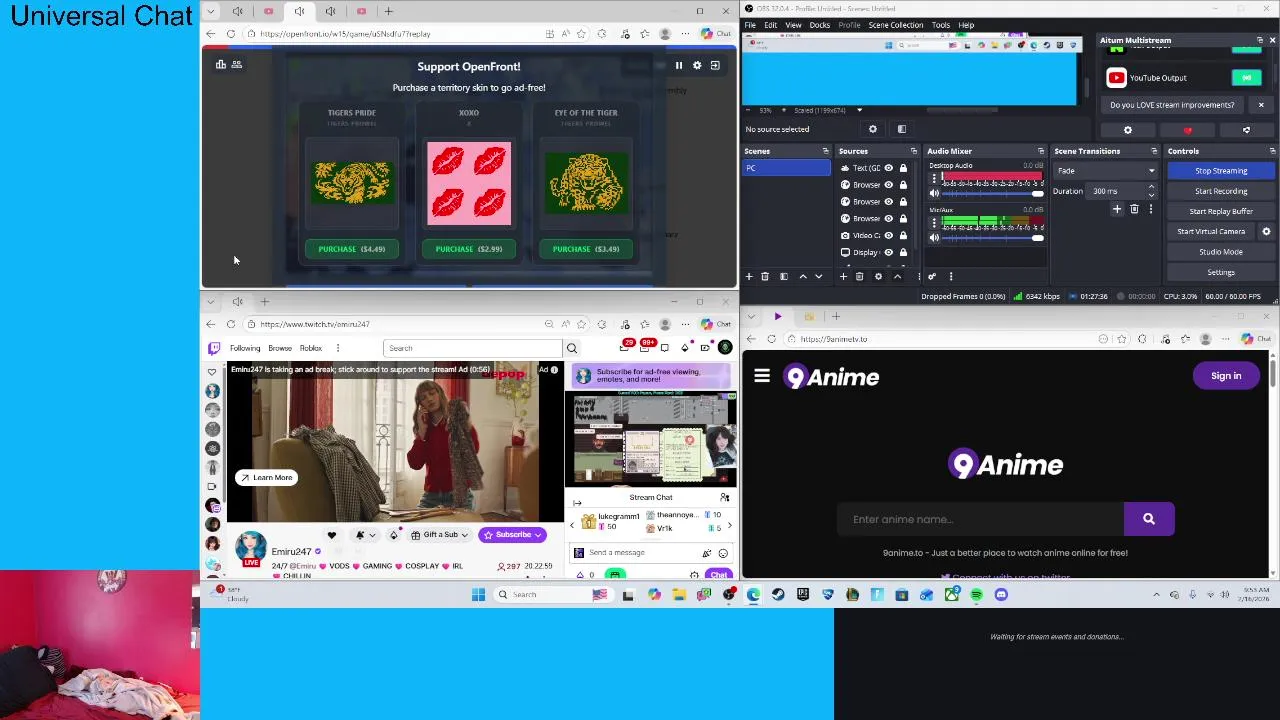Open OBS preview scaling dropdown arrow

pos(859,110)
